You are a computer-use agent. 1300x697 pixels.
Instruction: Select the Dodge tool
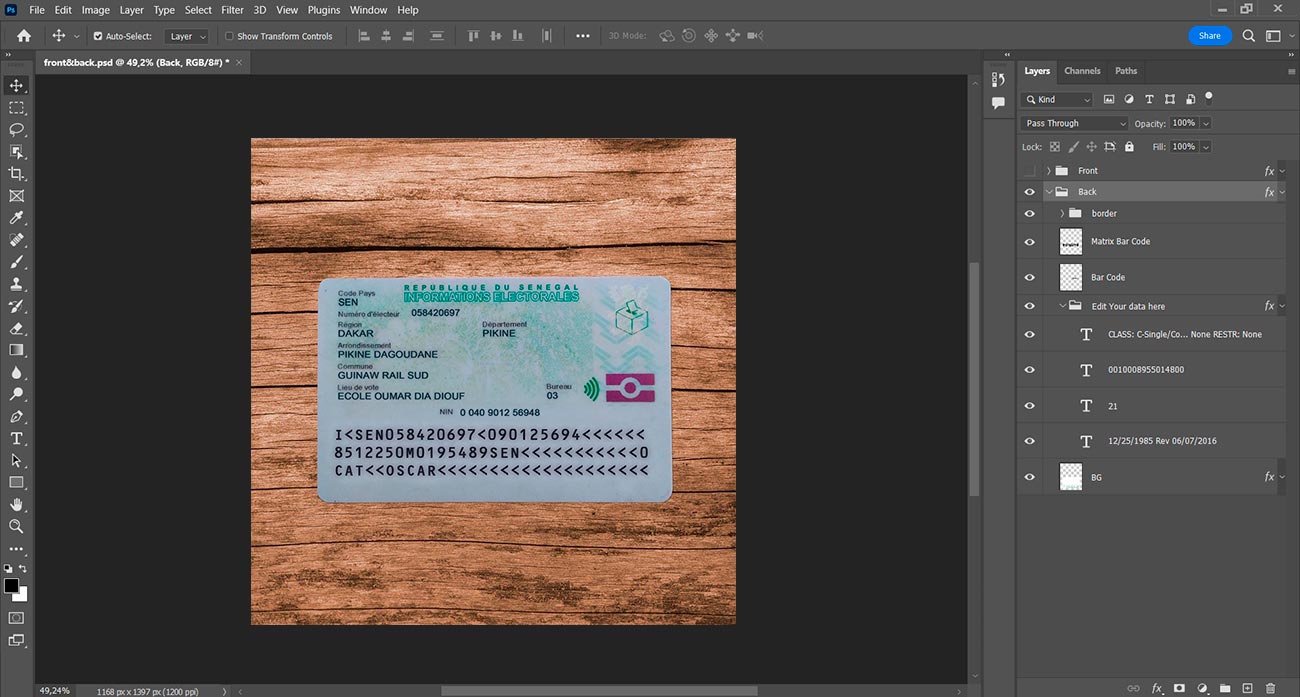click(x=16, y=394)
